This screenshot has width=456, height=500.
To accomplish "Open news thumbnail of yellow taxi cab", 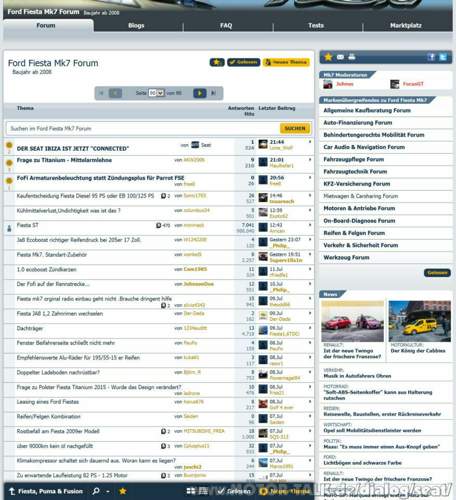I will point(420,321).
